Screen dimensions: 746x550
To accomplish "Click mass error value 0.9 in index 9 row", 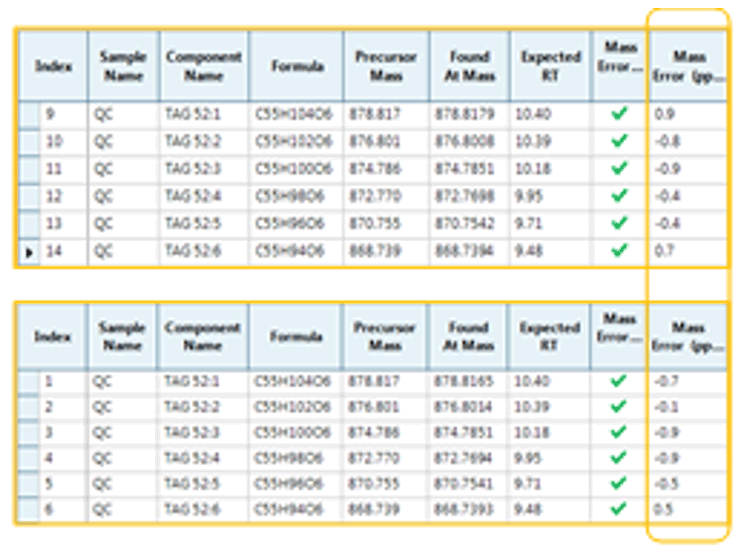I will [665, 114].
